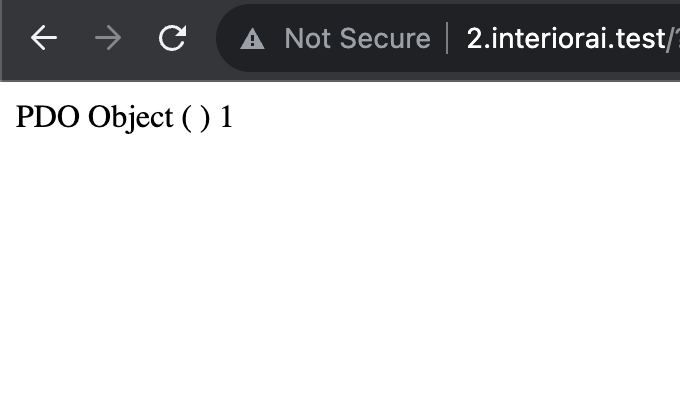
Task: Reload the current page
Action: click(x=173, y=39)
